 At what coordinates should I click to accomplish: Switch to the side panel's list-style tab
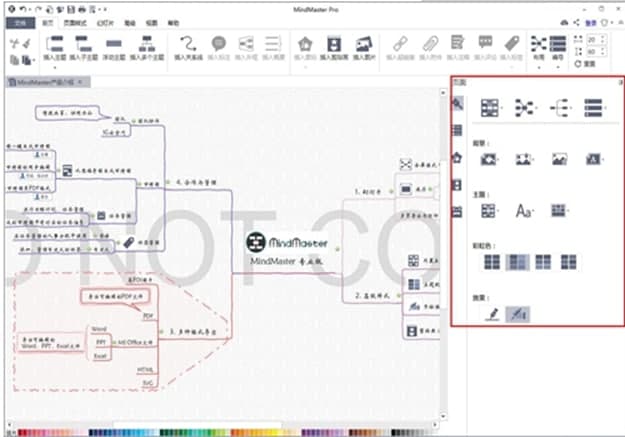pos(457,130)
